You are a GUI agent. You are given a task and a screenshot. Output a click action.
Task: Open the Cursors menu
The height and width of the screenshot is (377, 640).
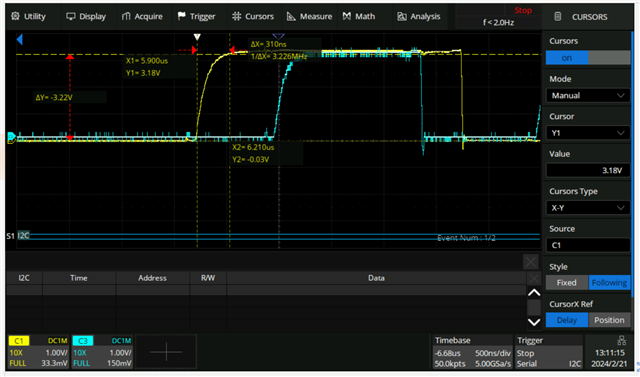click(x=253, y=16)
